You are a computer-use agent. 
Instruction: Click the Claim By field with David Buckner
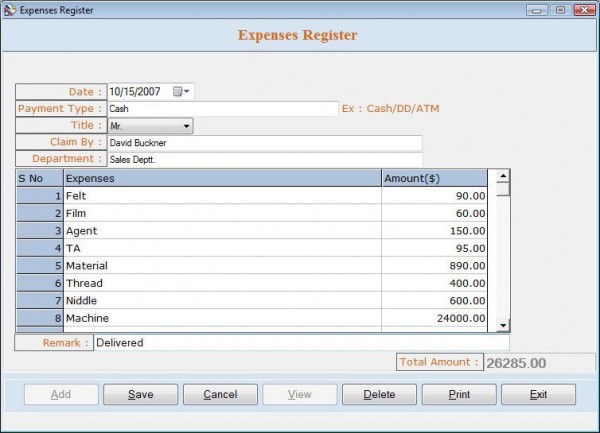pos(265,143)
